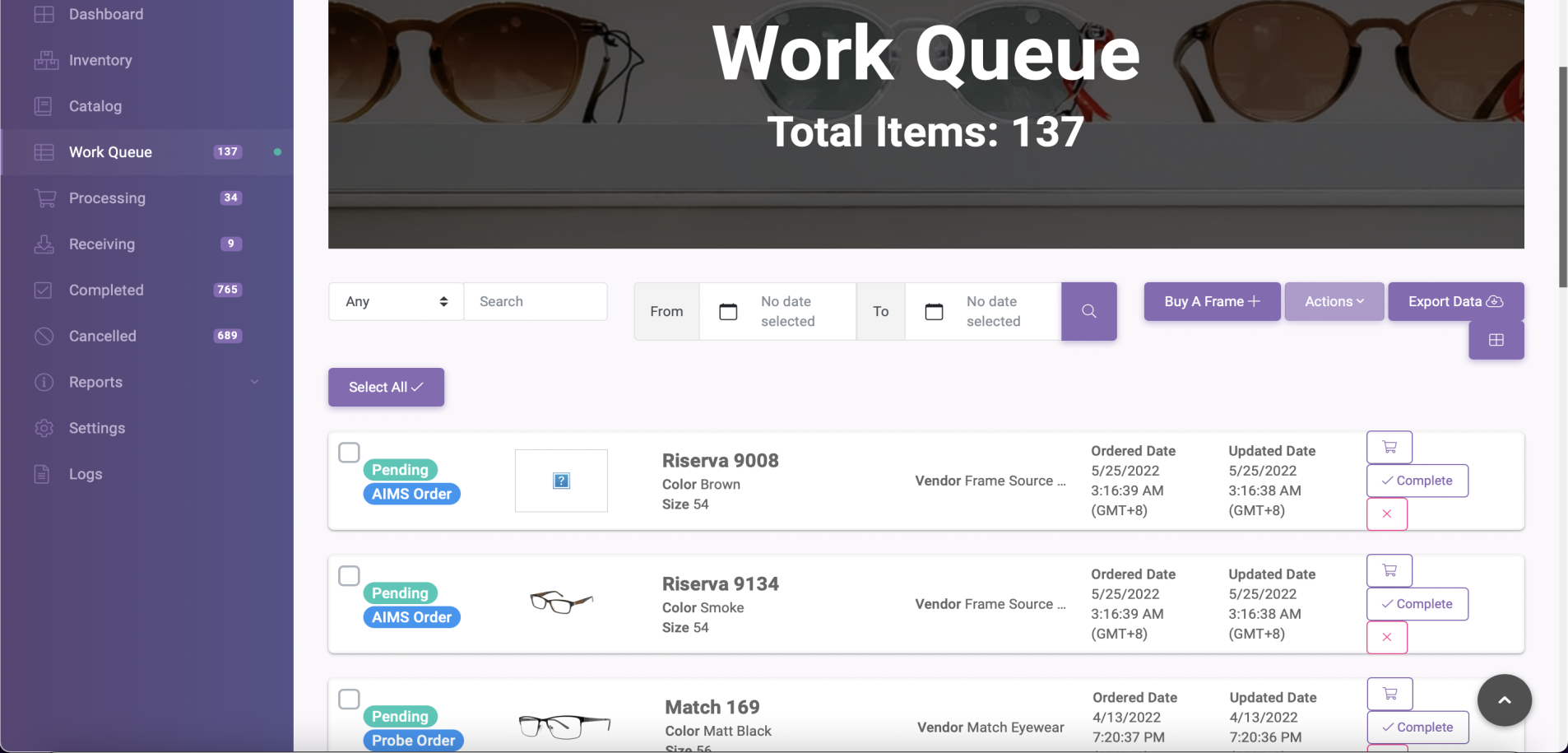1568x753 pixels.
Task: Cancel the Riserva 9008 order with X
Action: coord(1387,514)
